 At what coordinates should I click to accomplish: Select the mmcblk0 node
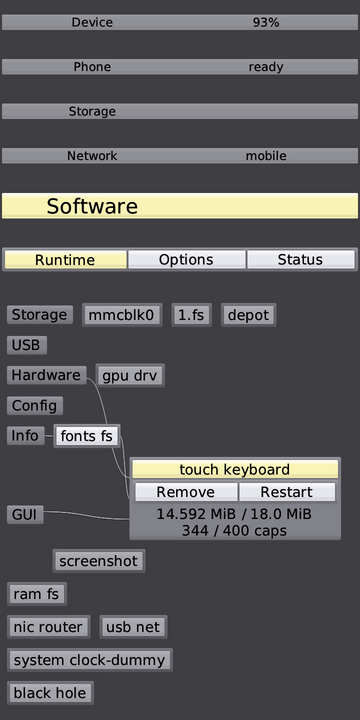(122, 315)
